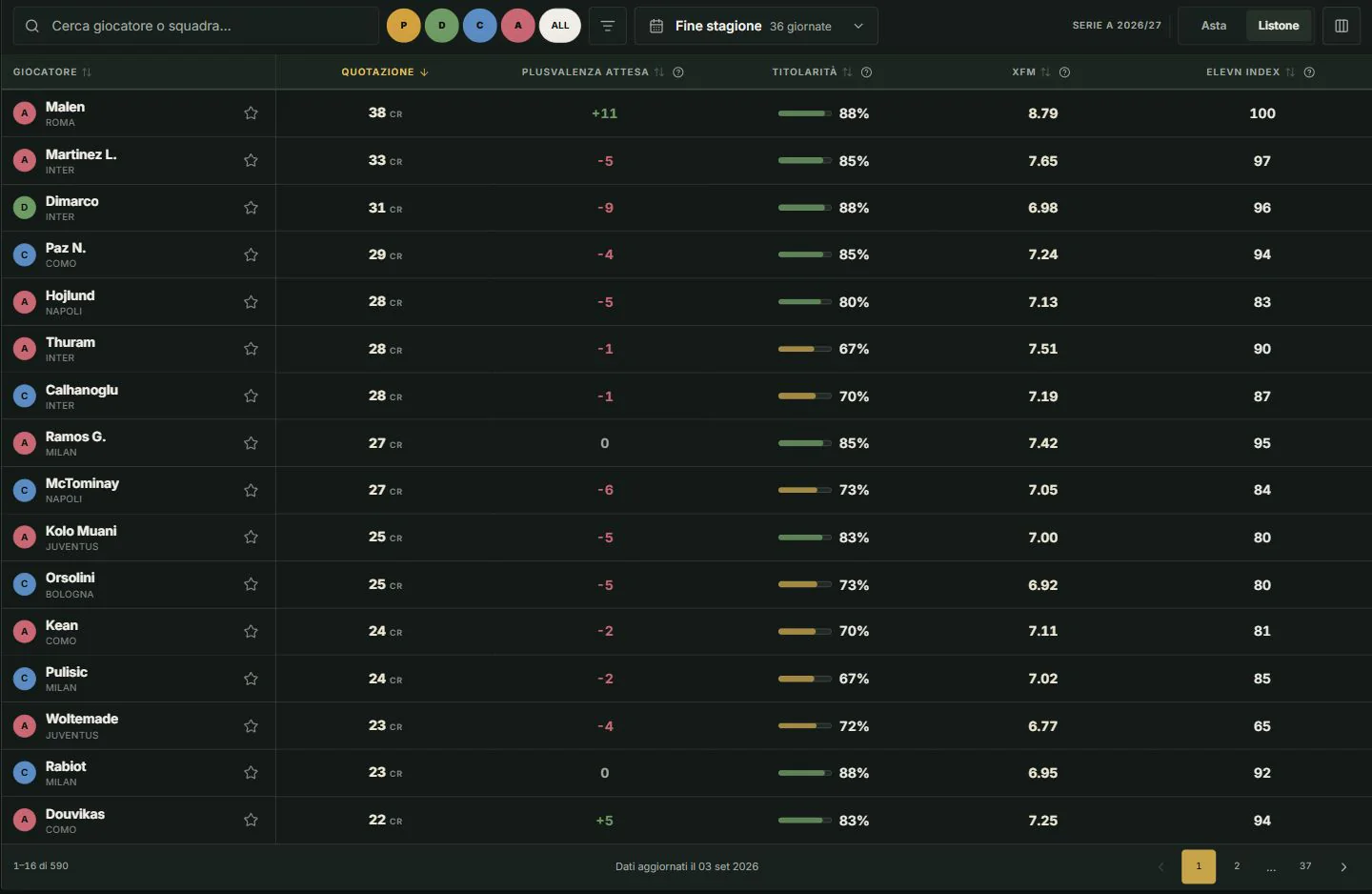Open the Fine stagione period dropdown
The width and height of the screenshot is (1372, 894).
coord(757,26)
